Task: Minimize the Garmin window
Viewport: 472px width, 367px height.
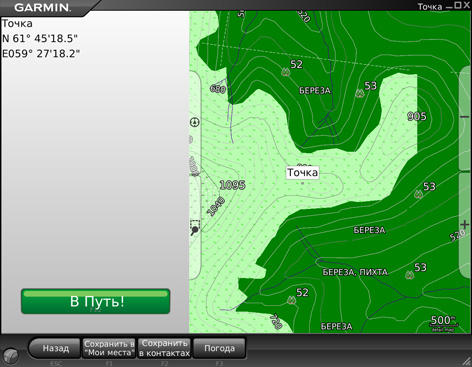Action: point(449,6)
